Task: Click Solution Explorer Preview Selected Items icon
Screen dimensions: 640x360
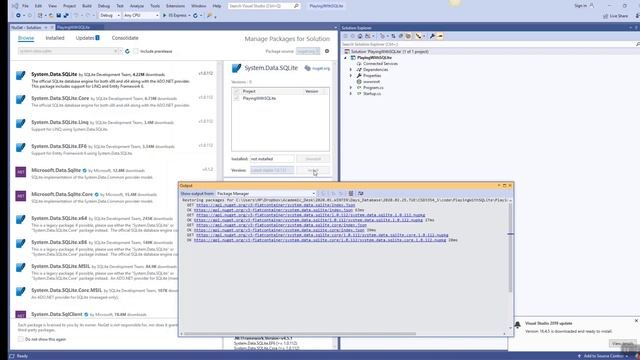Action: [x=440, y=36]
